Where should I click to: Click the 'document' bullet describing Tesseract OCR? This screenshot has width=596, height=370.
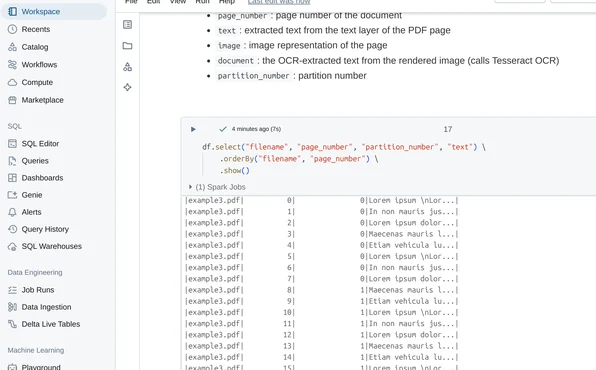pos(388,61)
